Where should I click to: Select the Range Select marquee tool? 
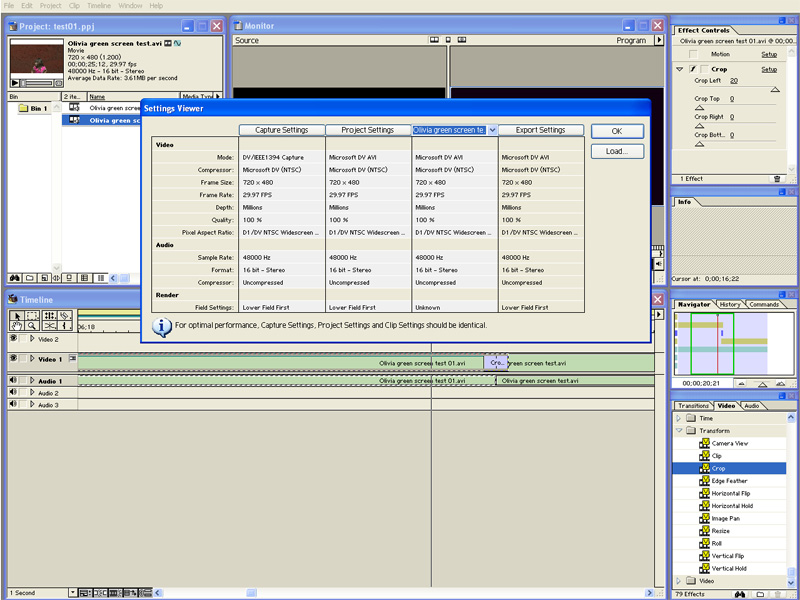[32, 315]
